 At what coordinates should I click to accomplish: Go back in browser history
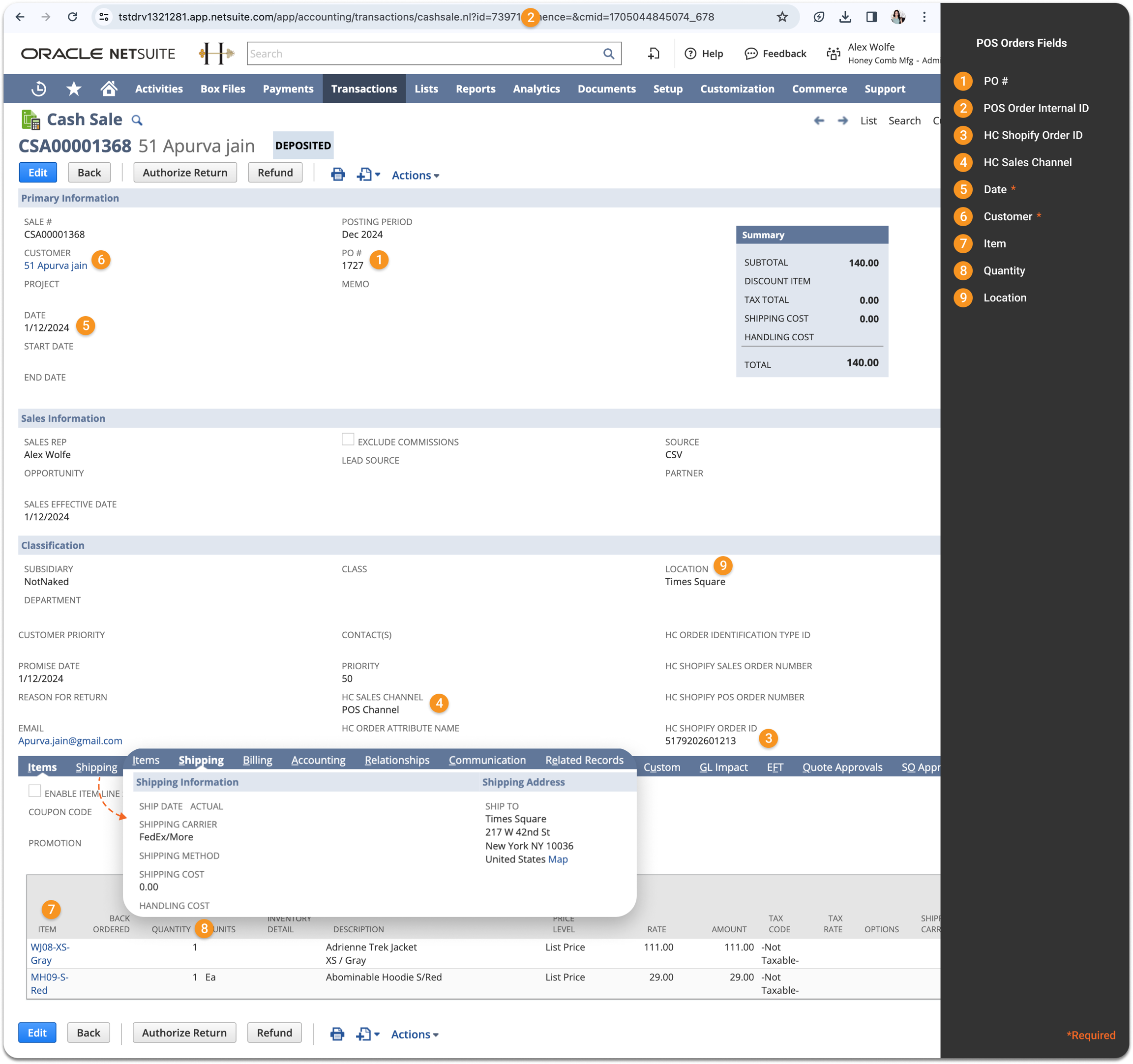tap(20, 17)
